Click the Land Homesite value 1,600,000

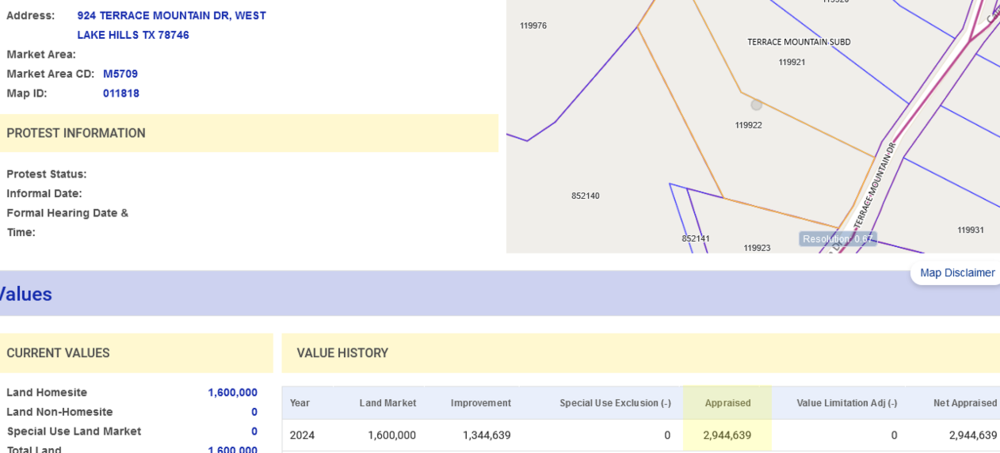[x=232, y=393]
